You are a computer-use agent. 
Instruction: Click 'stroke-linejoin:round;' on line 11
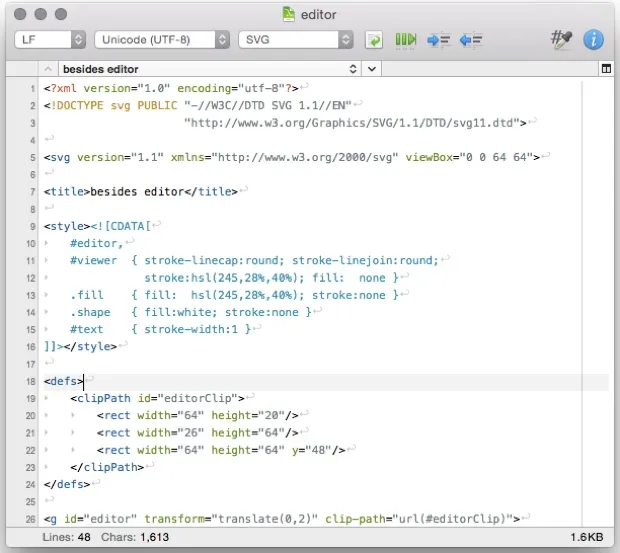(x=366, y=260)
